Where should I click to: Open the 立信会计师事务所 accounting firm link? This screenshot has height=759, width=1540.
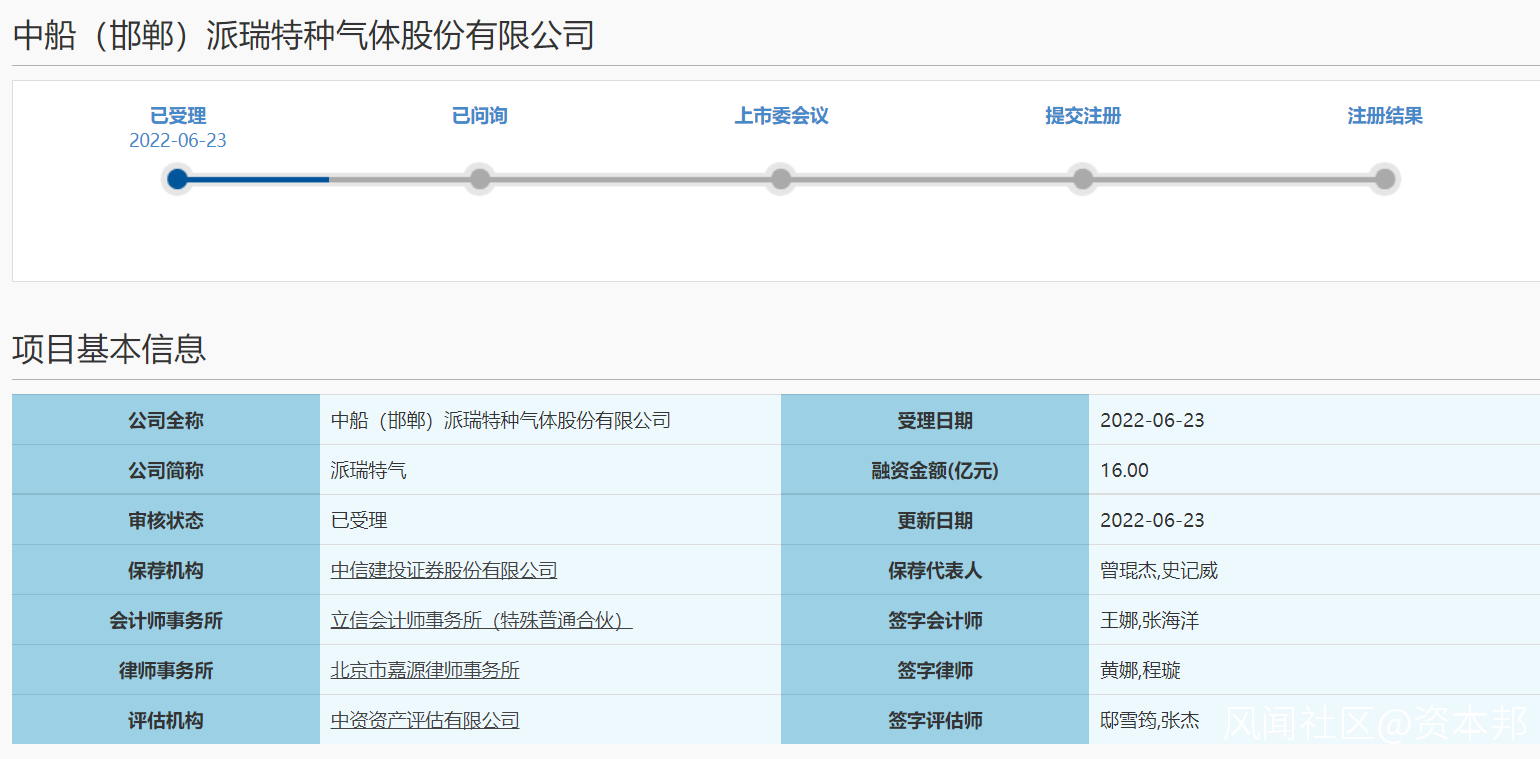[482, 621]
